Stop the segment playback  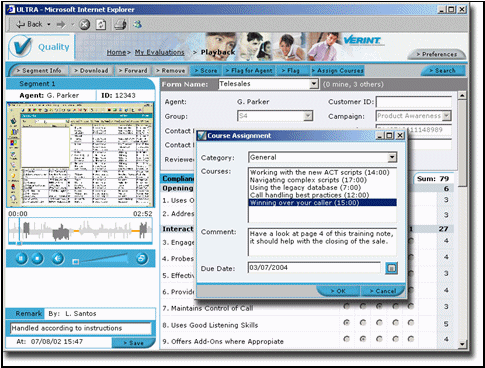(x=37, y=258)
